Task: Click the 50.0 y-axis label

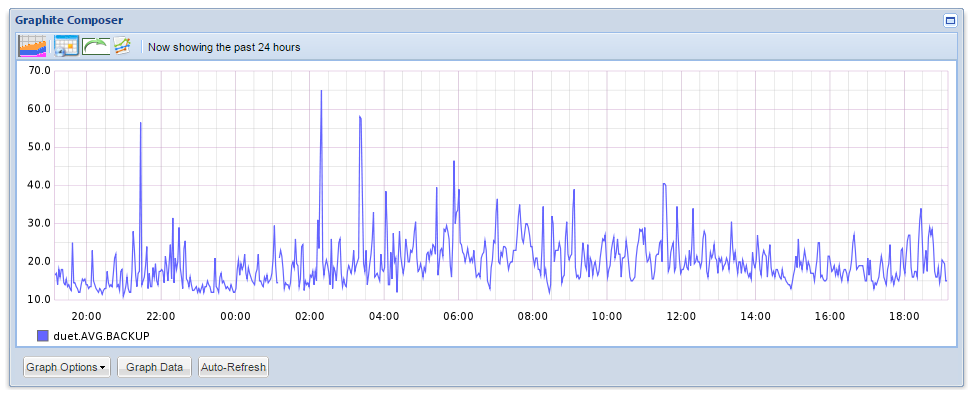Action: tap(39, 147)
